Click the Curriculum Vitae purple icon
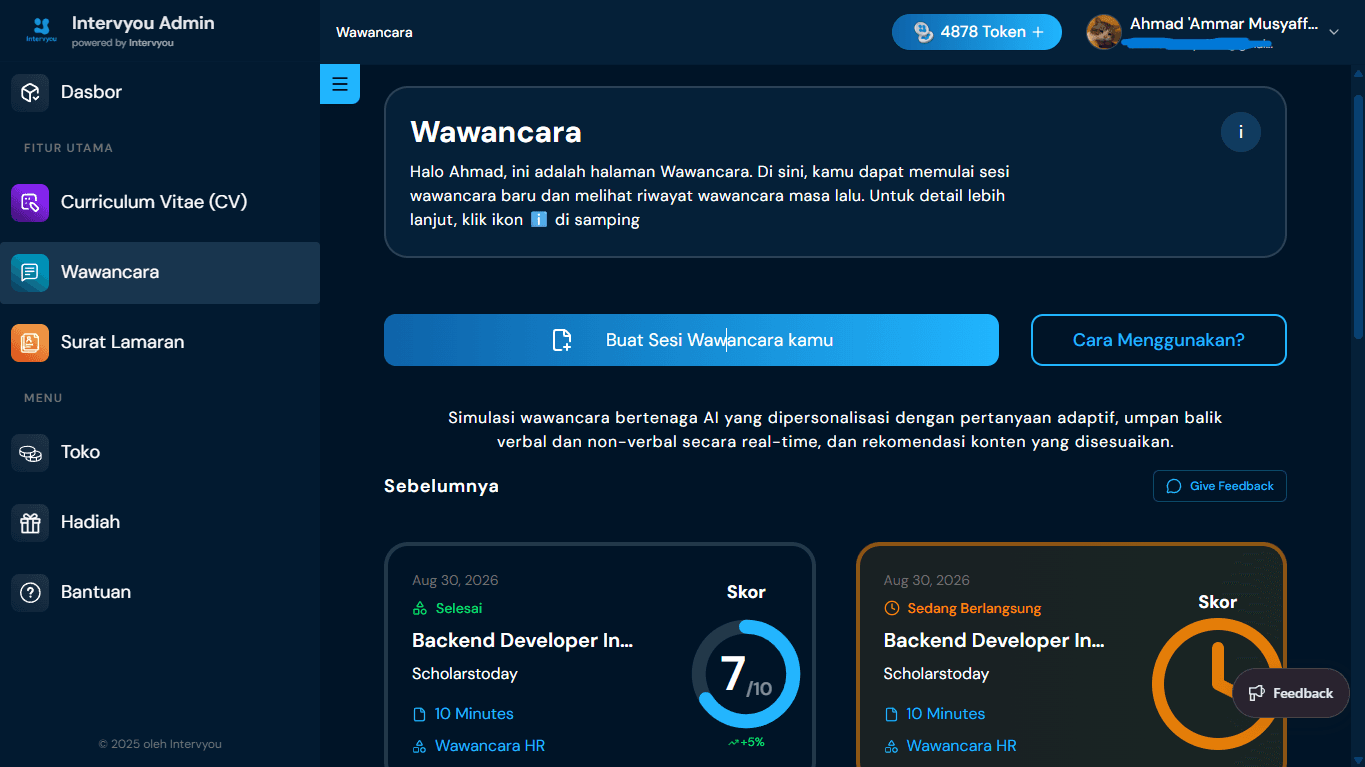The height and width of the screenshot is (767, 1365). tap(30, 202)
